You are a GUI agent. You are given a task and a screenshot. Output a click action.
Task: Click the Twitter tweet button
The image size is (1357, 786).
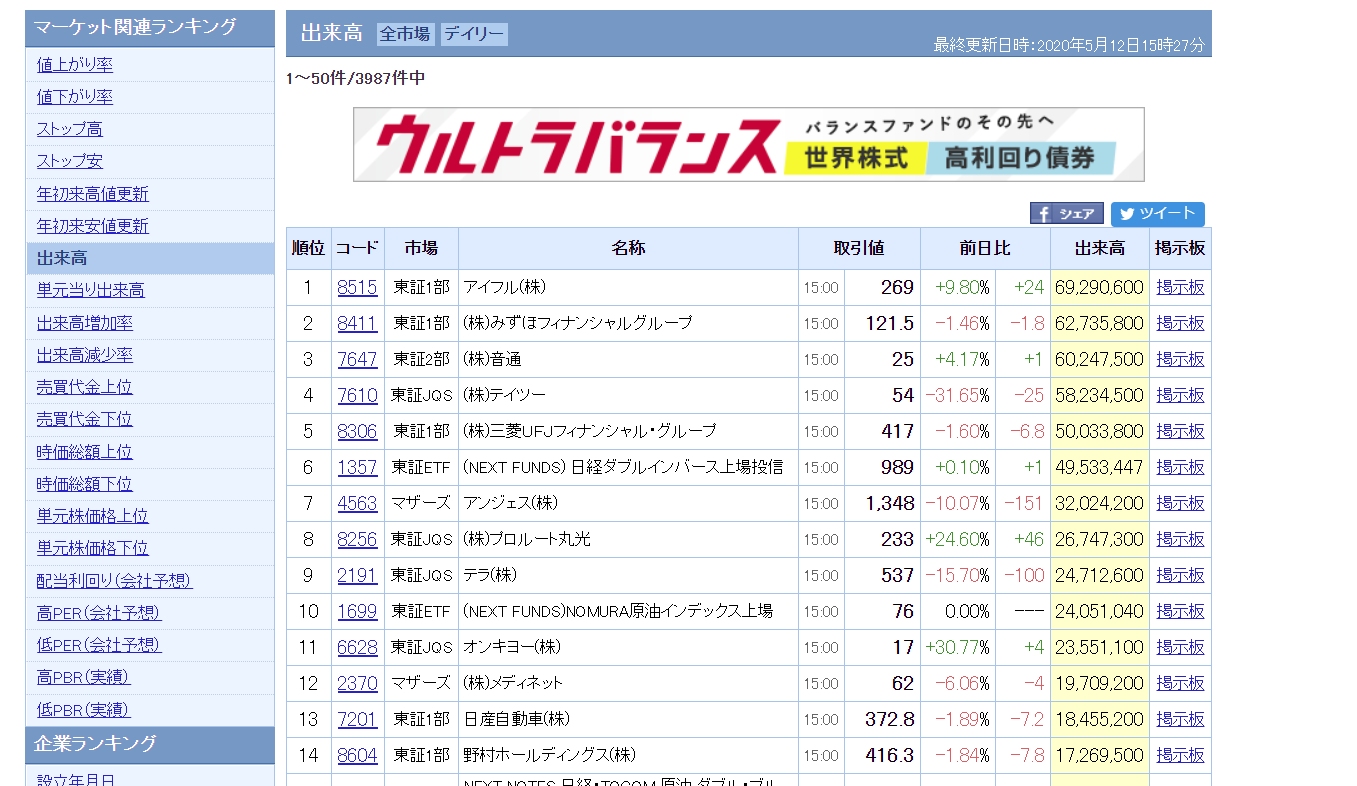click(x=1157, y=214)
